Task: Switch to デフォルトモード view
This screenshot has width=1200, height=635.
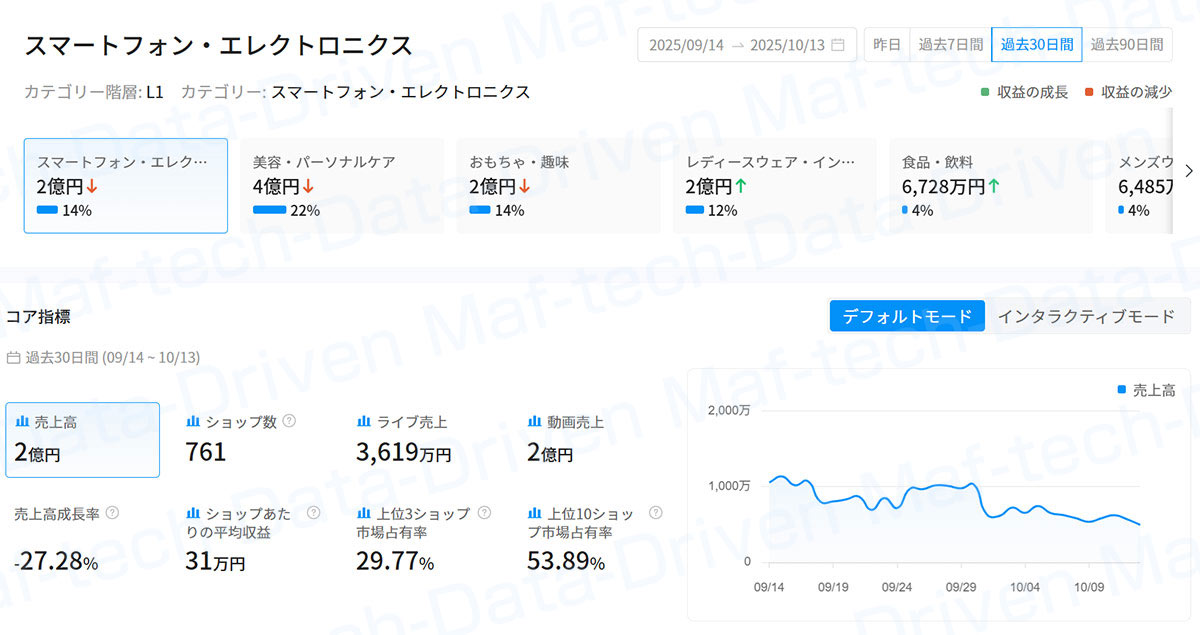Action: pyautogui.click(x=907, y=316)
